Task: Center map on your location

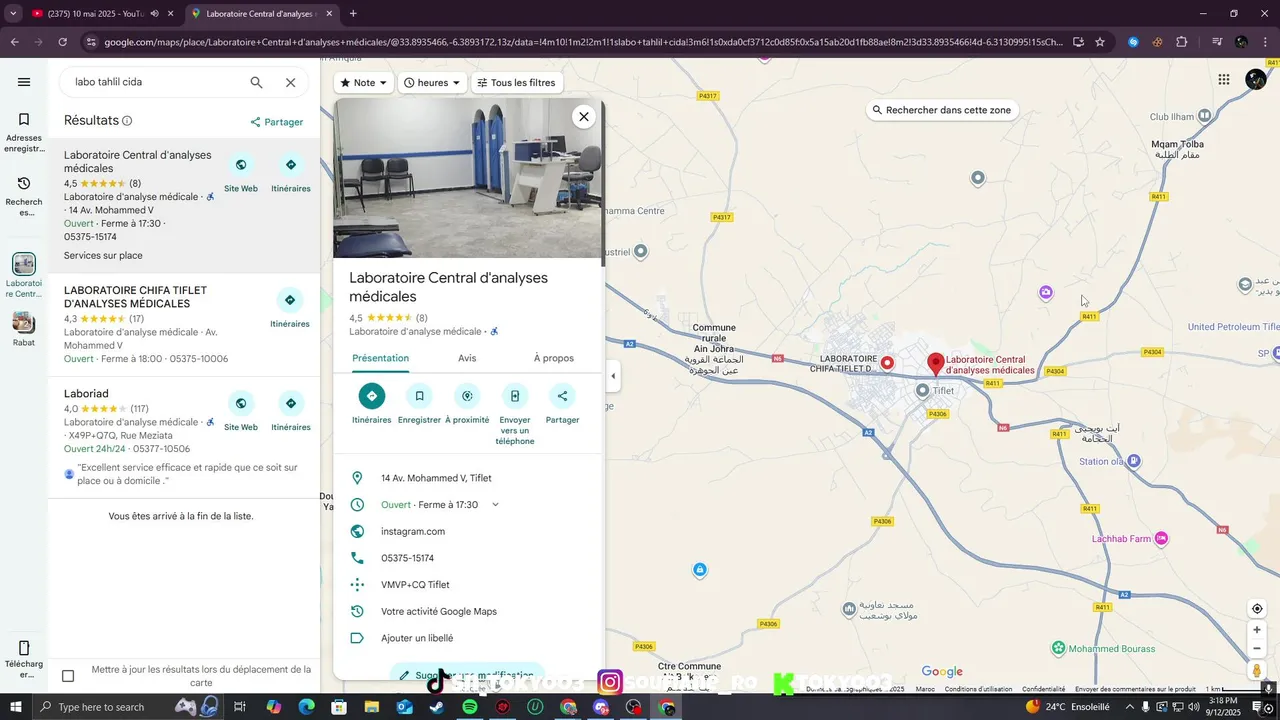Action: (1257, 609)
